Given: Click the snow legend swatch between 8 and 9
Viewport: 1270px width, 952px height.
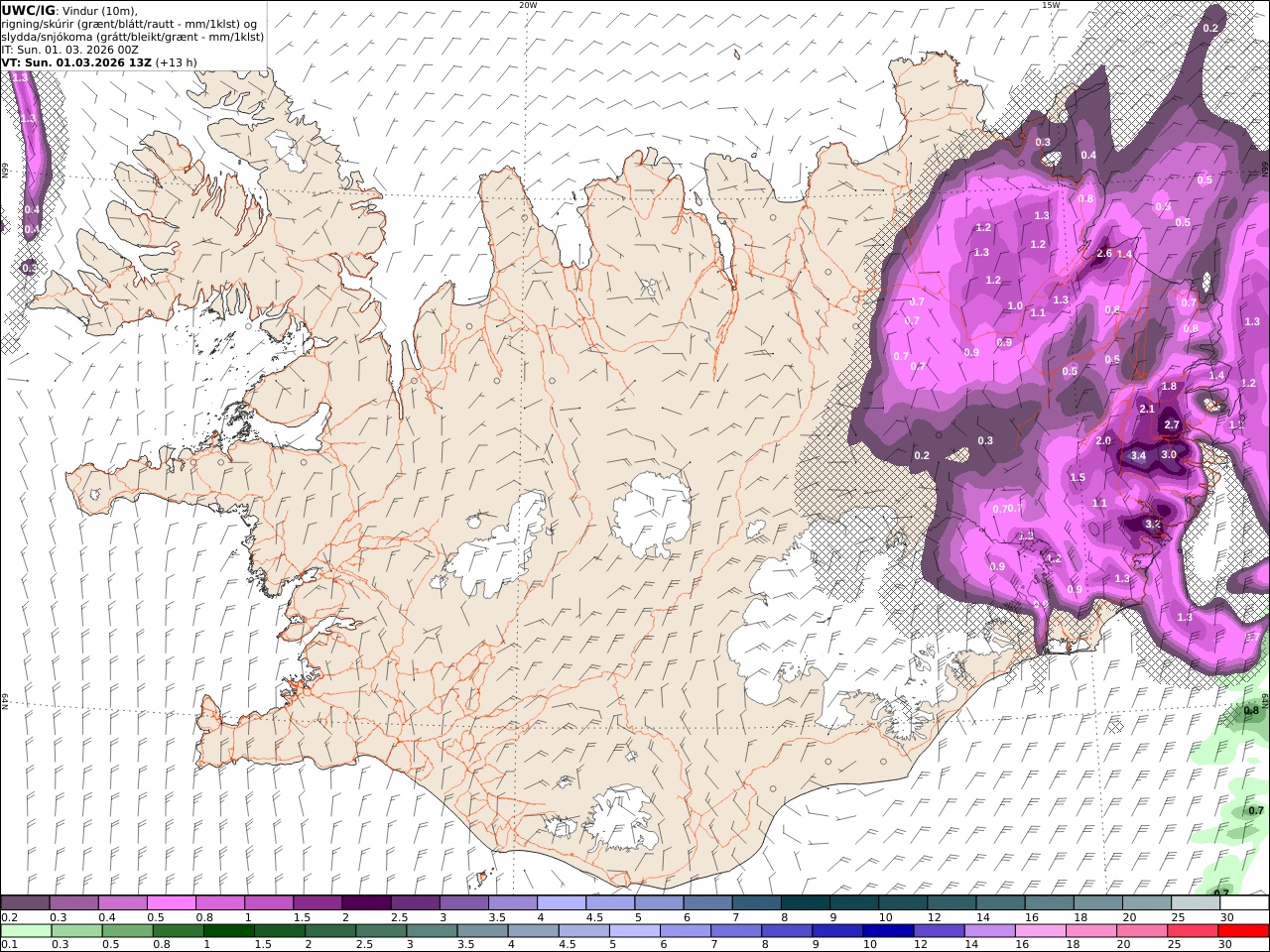Looking at the screenshot, I should tap(804, 902).
